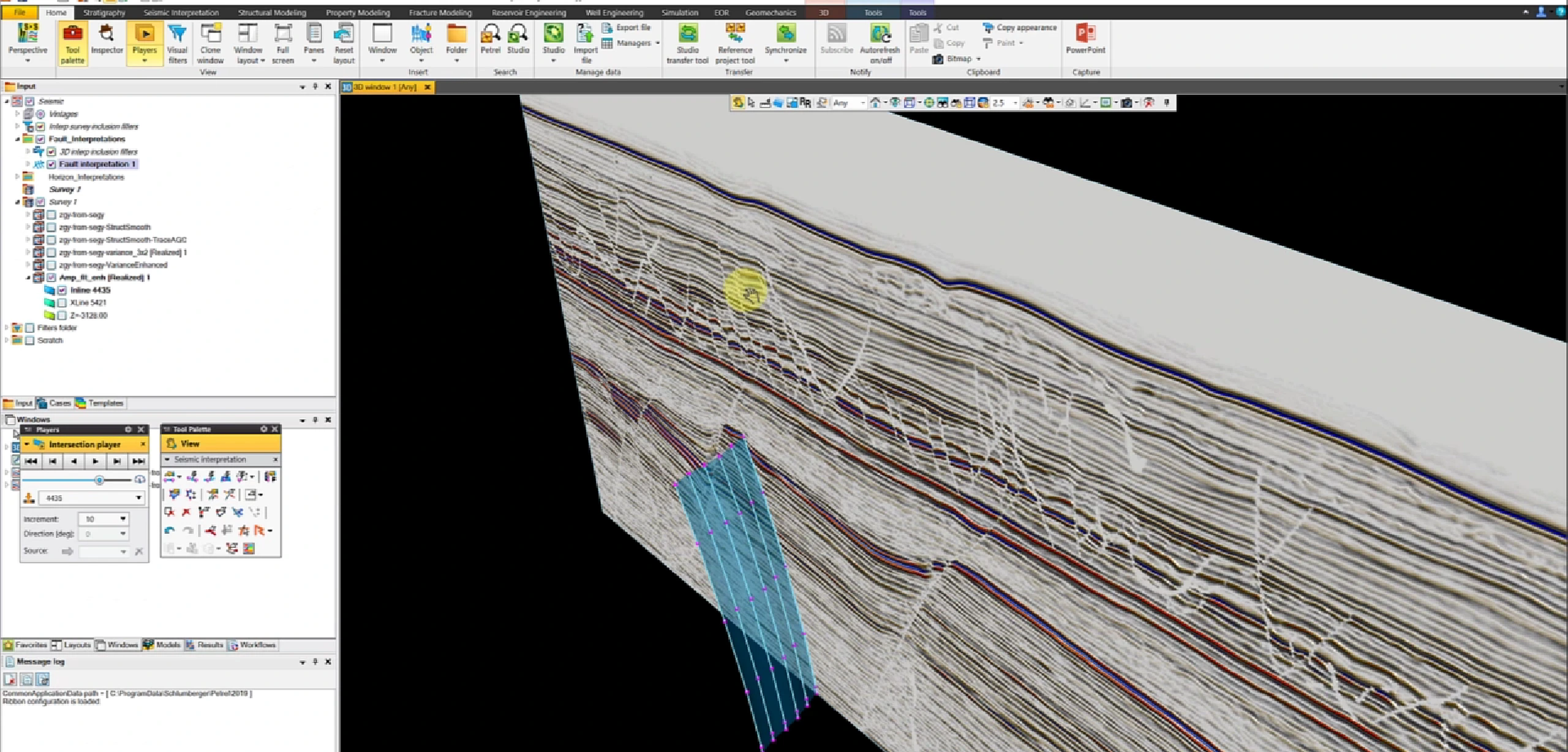Open the Seismic Interpretation ribbon tab
The width and height of the screenshot is (1568, 752).
pos(181,12)
